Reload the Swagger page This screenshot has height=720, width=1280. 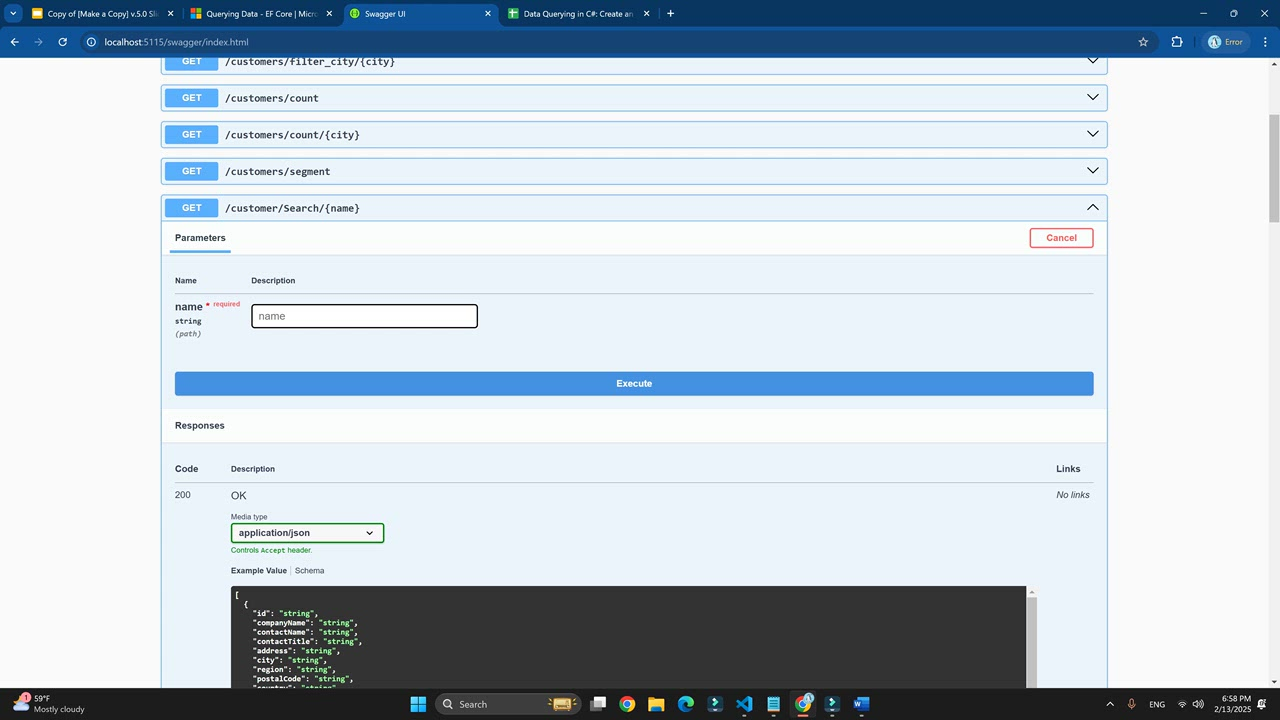62,42
